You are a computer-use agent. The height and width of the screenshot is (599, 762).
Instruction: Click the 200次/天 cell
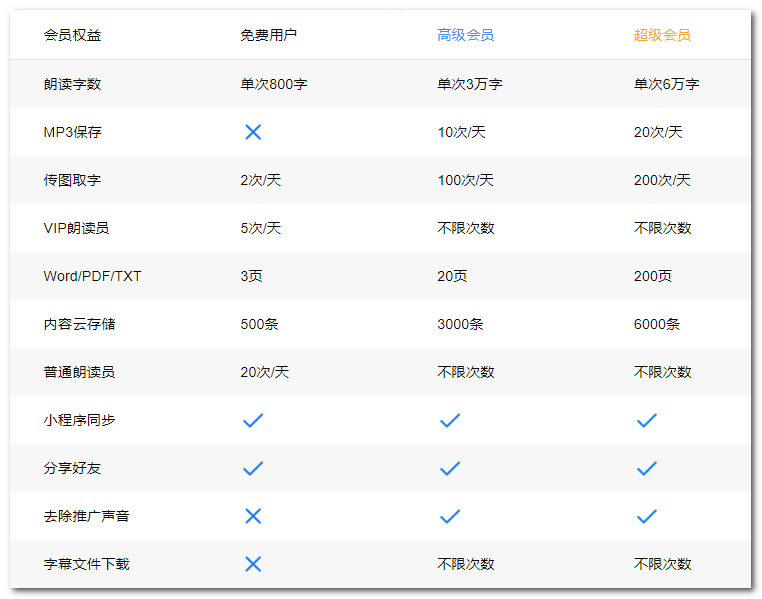(x=662, y=180)
